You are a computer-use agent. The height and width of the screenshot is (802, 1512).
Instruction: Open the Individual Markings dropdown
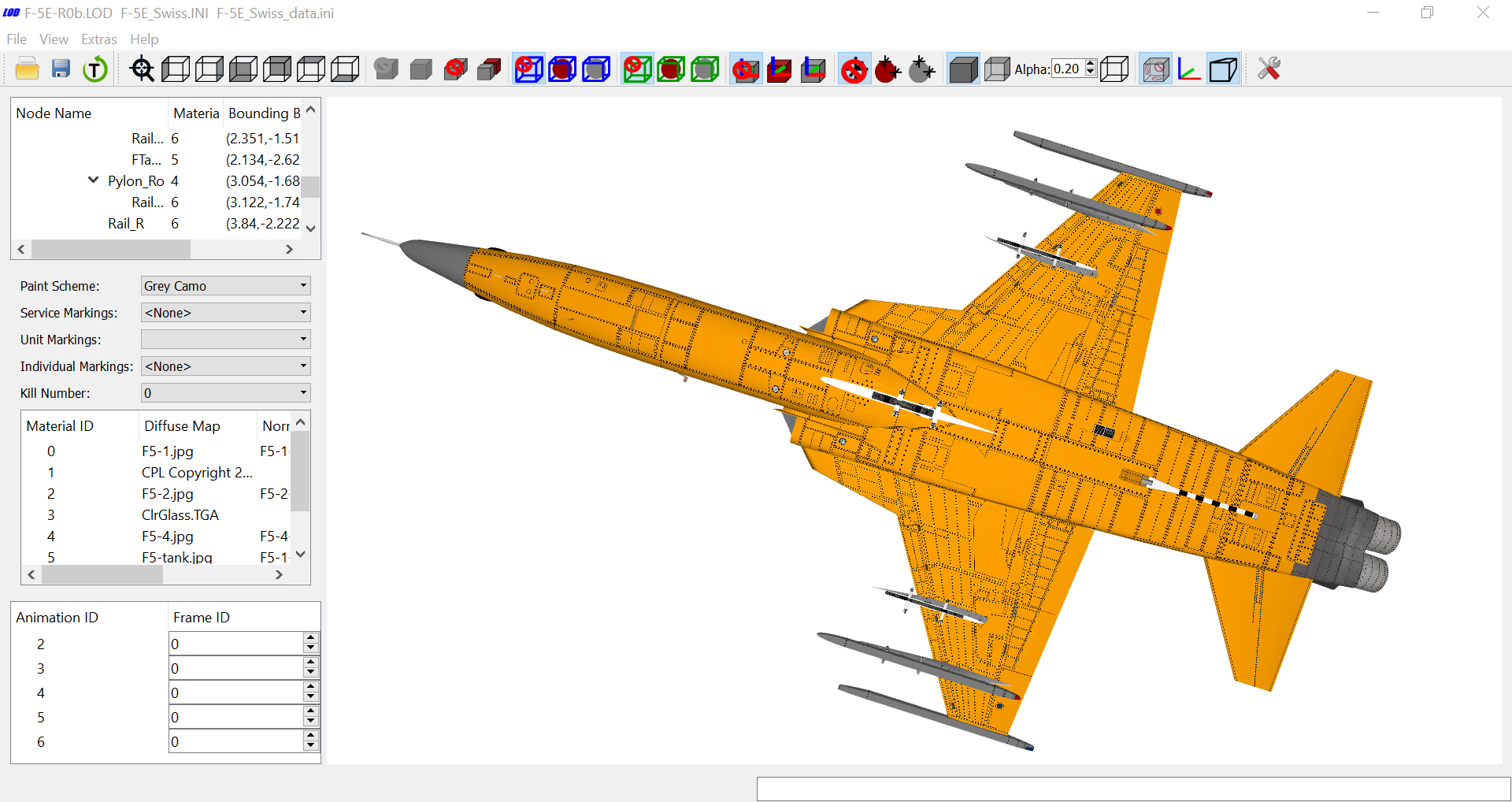[226, 366]
